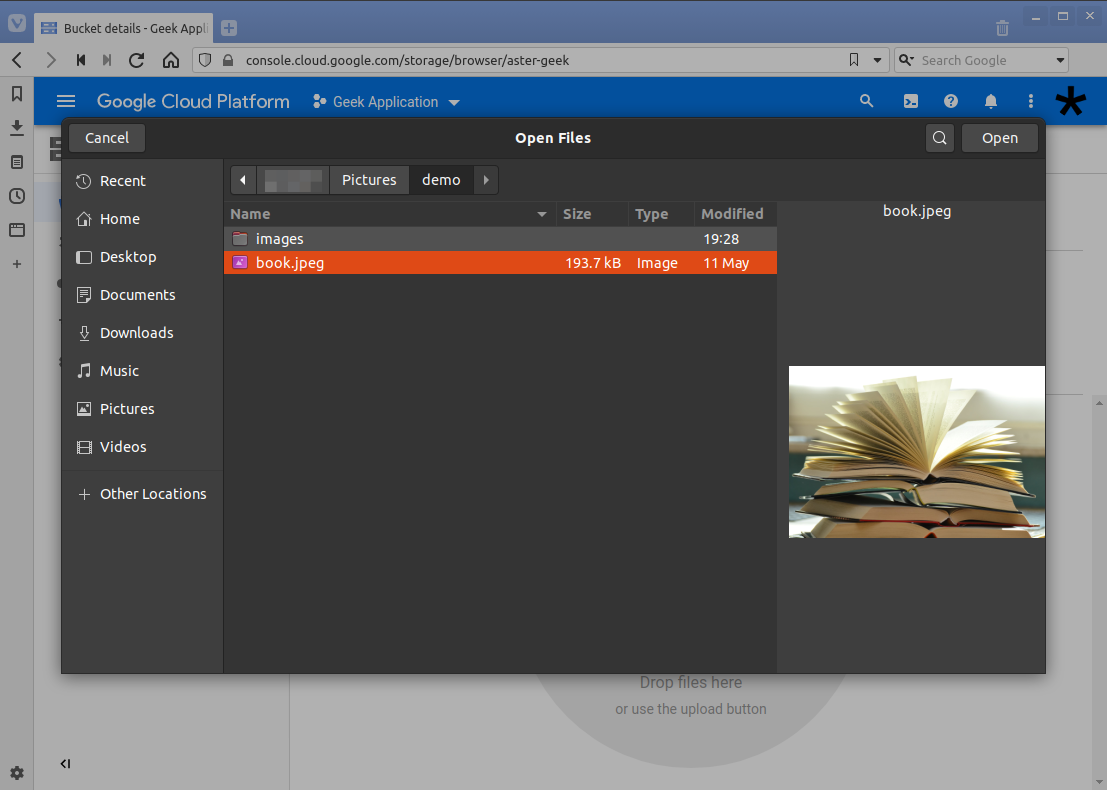Bookmark the current page

[855, 60]
